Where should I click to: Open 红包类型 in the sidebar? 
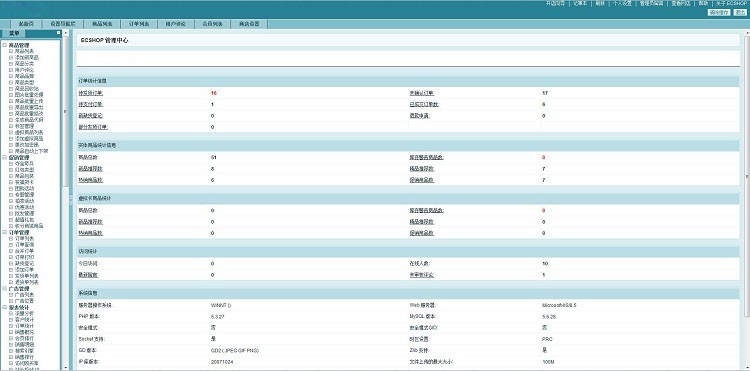click(x=24, y=170)
